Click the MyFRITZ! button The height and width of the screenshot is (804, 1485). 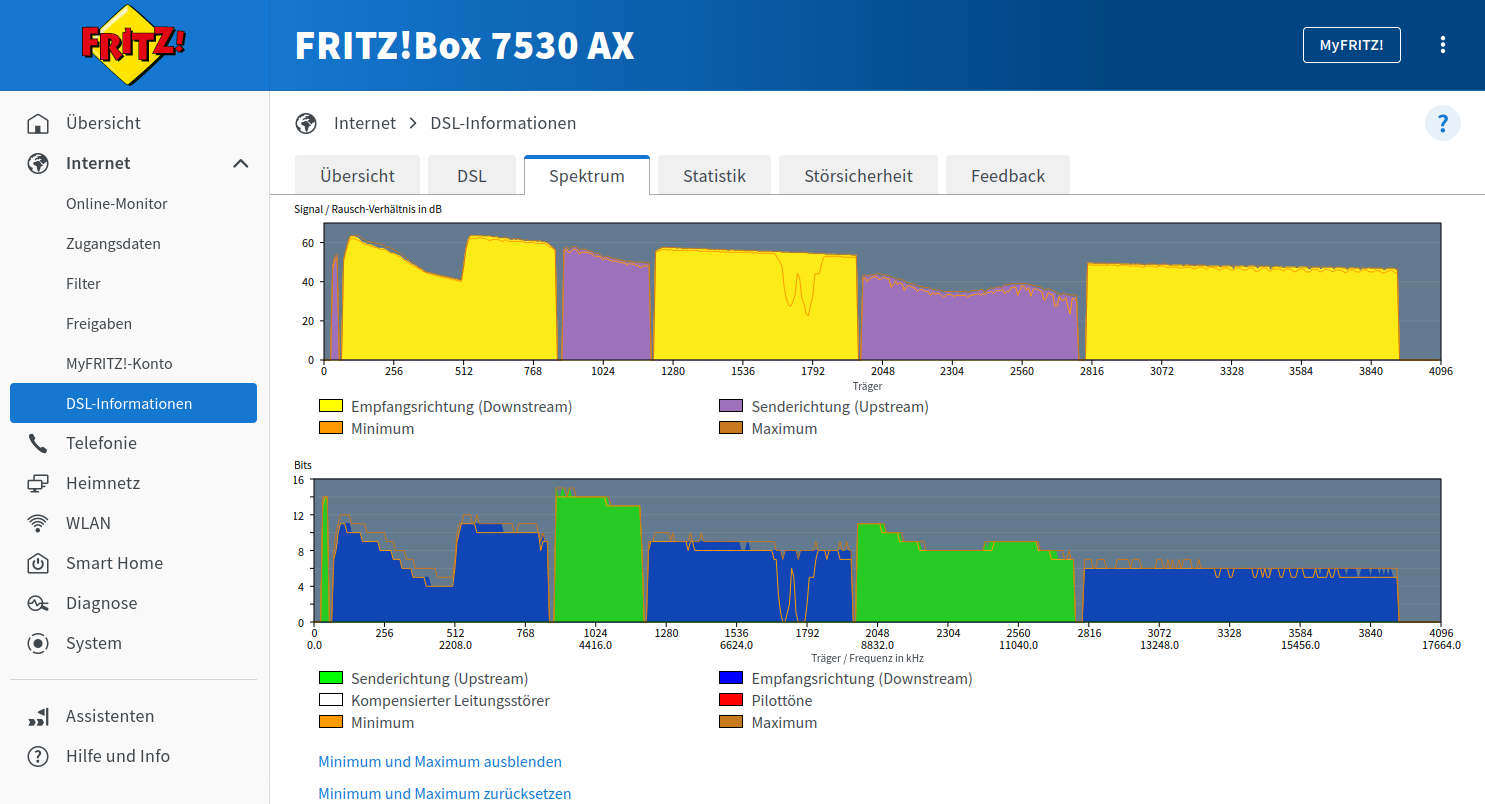tap(1351, 45)
